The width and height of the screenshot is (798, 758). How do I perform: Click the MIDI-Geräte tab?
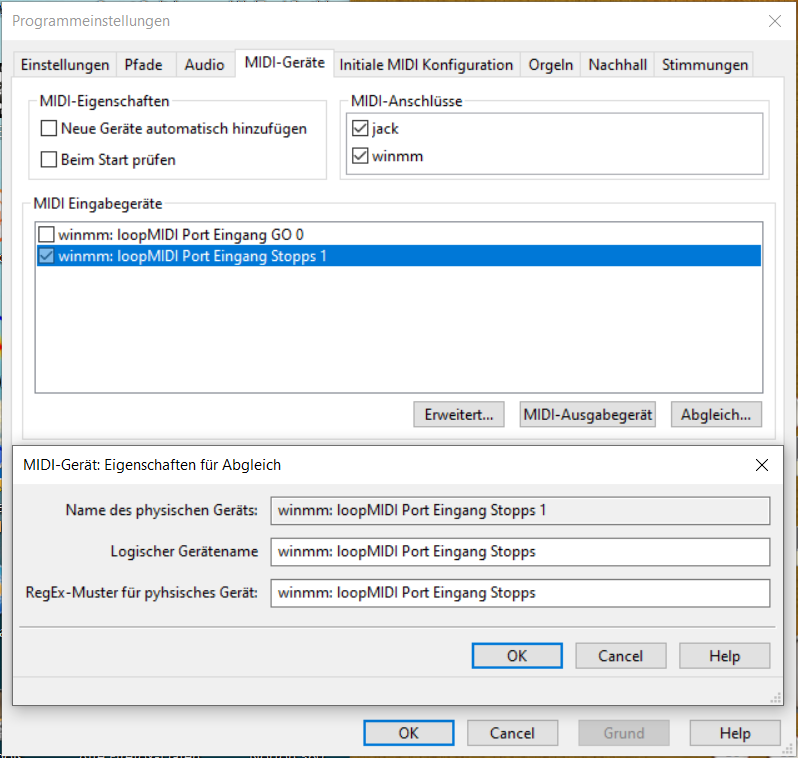[284, 63]
